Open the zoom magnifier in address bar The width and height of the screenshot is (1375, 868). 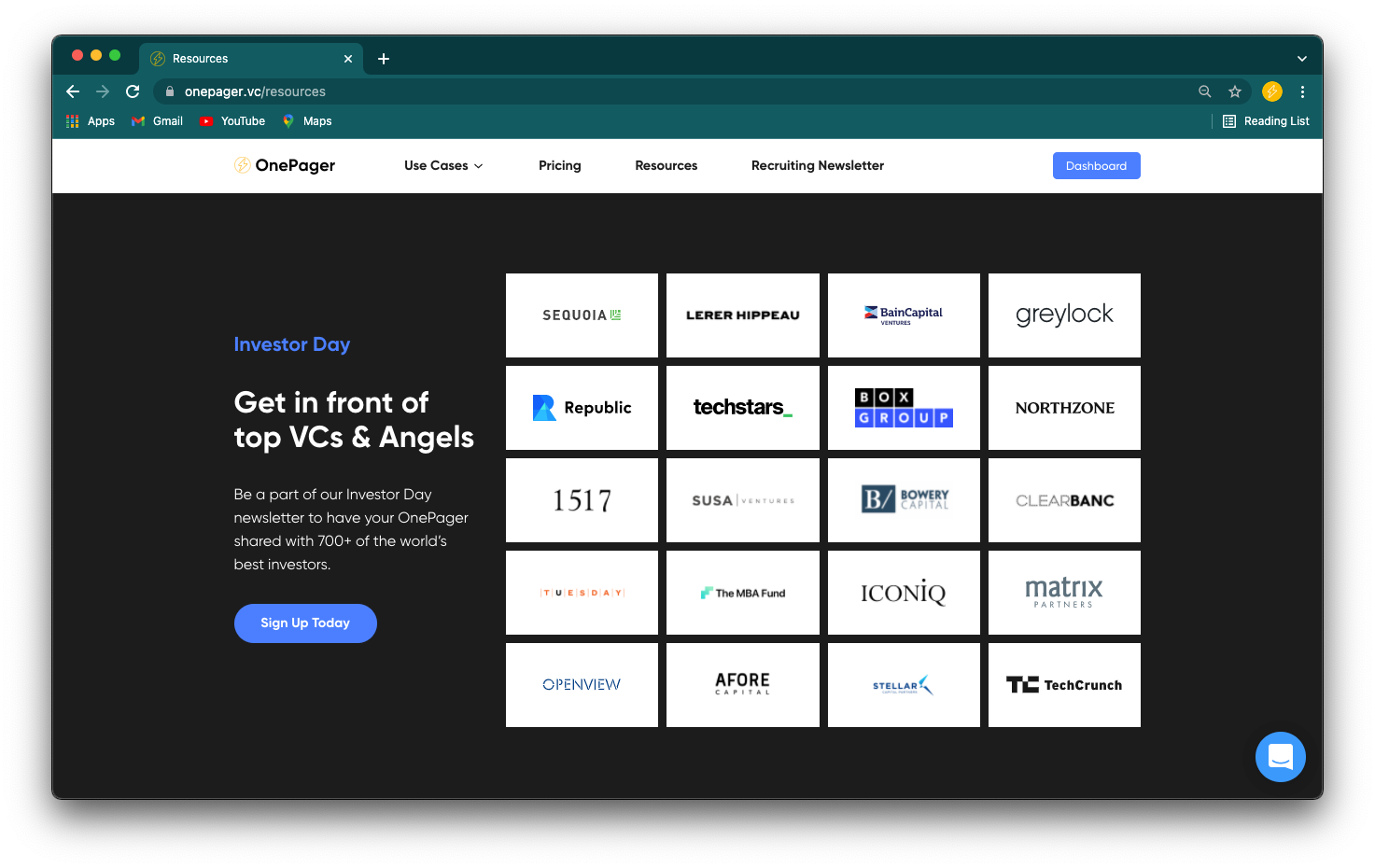pyautogui.click(x=1205, y=91)
